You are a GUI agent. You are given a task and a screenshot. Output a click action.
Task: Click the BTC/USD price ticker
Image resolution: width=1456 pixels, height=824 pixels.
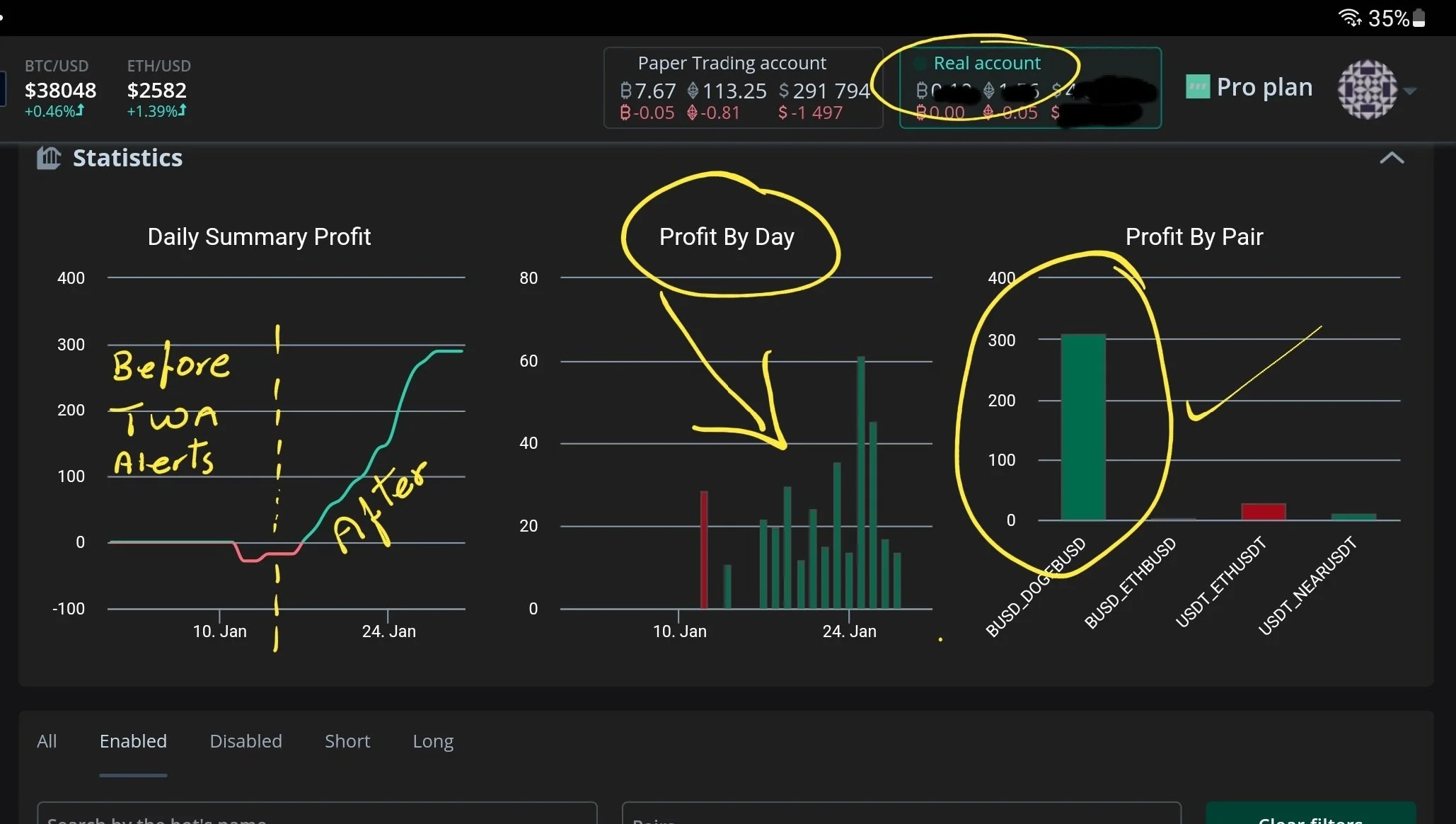click(x=59, y=89)
